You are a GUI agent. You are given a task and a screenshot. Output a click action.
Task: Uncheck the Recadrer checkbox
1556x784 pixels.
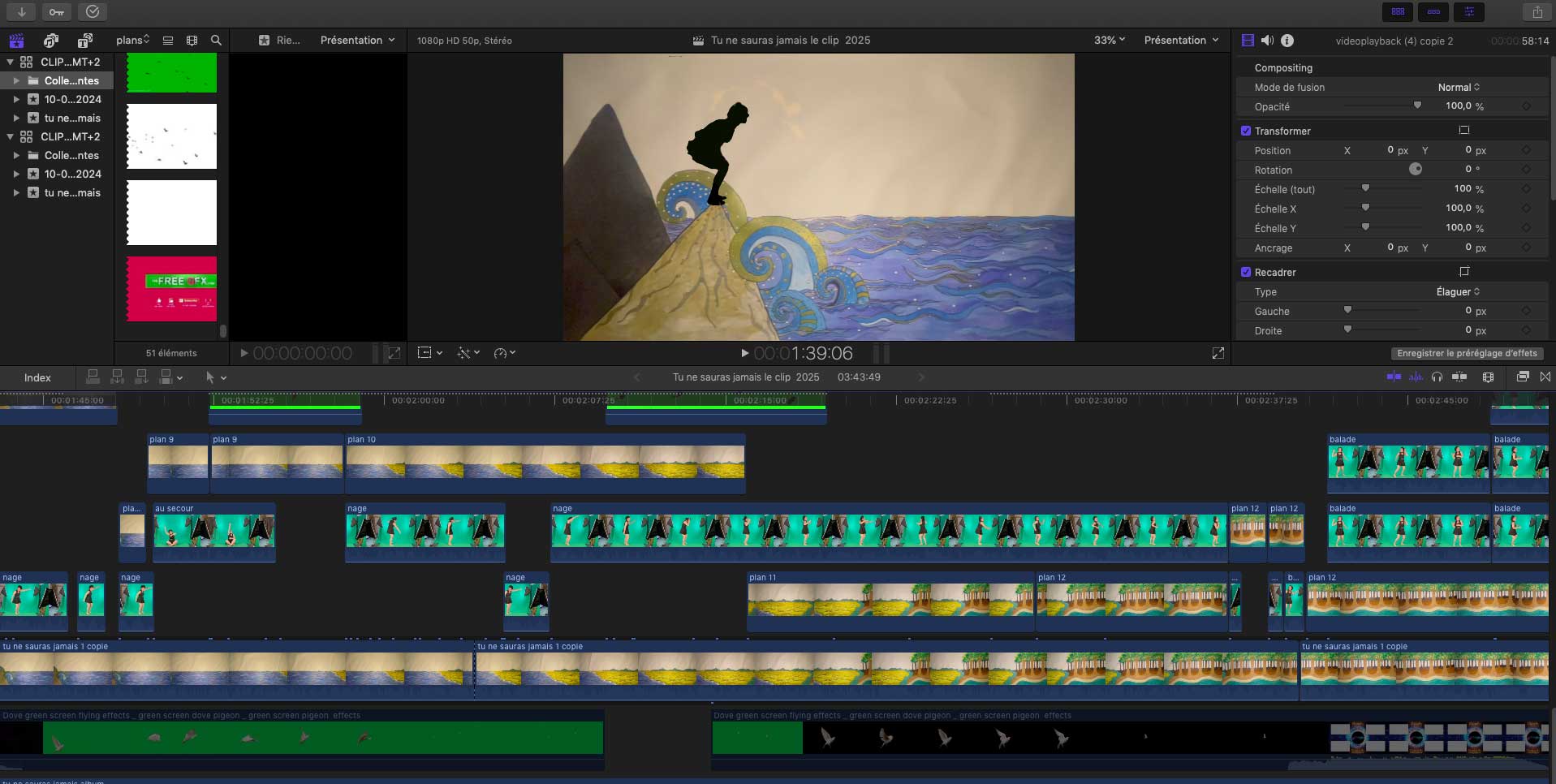click(1246, 272)
